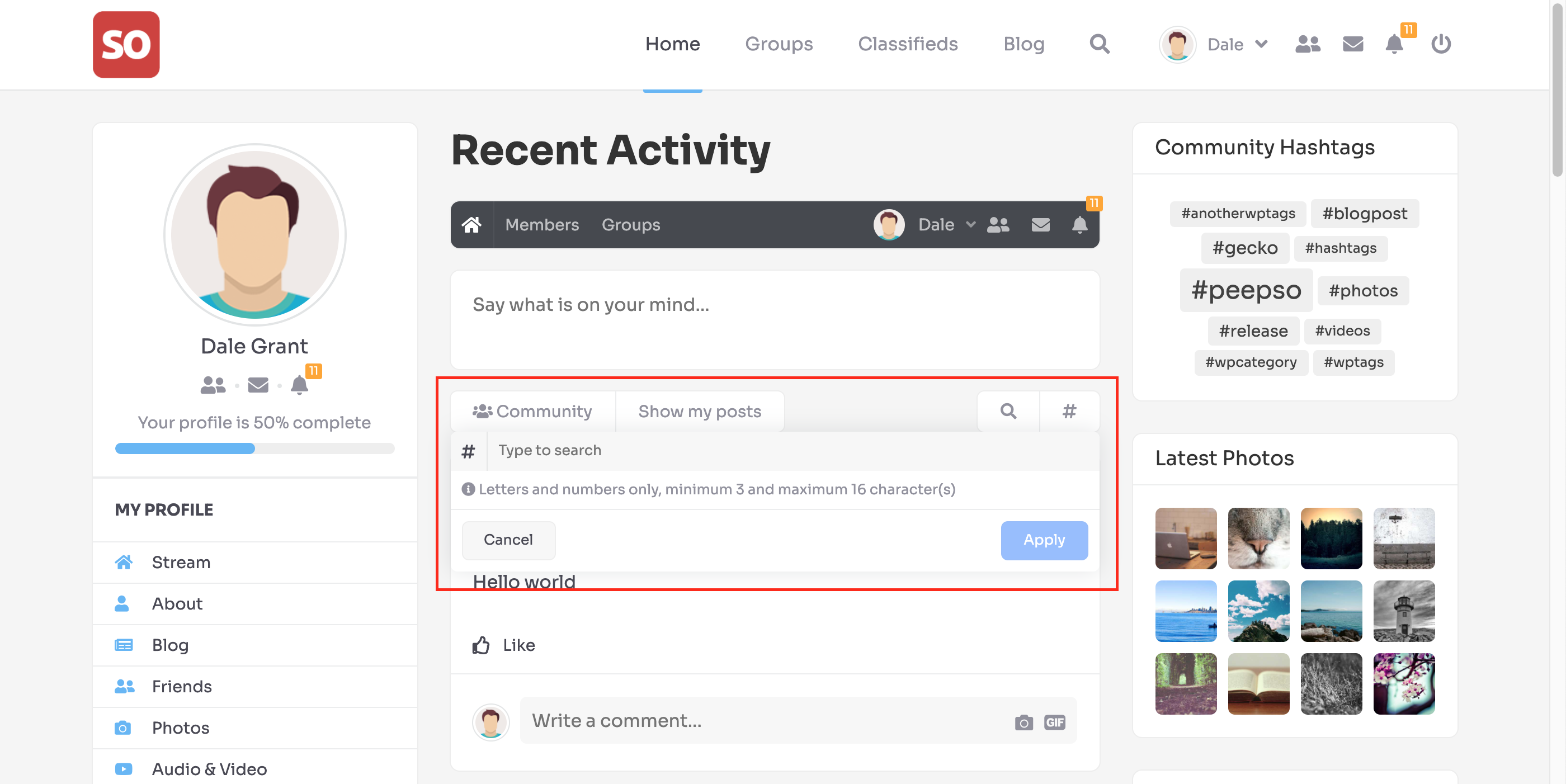Click the #wpcategory hashtag
Image resolution: width=1566 pixels, height=784 pixels.
click(x=1251, y=362)
